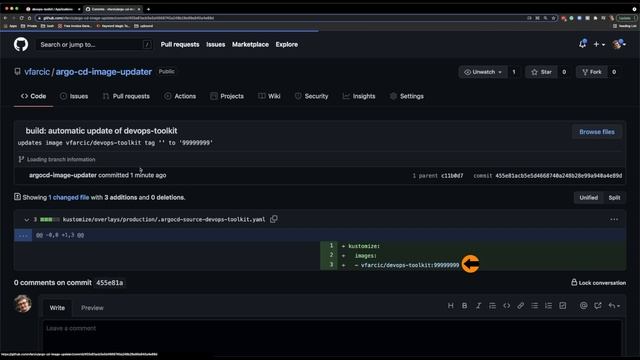This screenshot has height=360, width=640.
Task: Star the repository
Action: coord(541,72)
